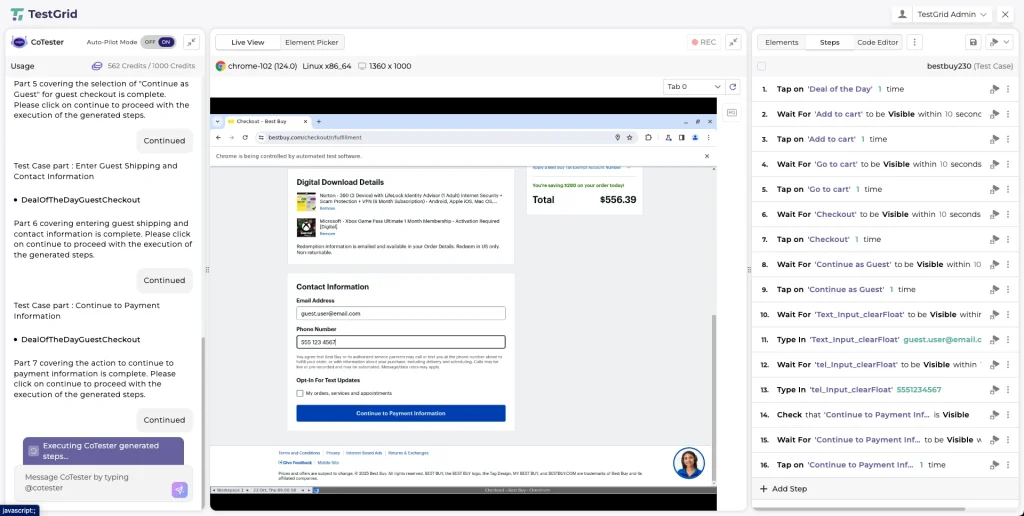Click the chat assistant avatar on Best Buy page
Image resolution: width=1024 pixels, height=516 pixels.
[x=688, y=463]
